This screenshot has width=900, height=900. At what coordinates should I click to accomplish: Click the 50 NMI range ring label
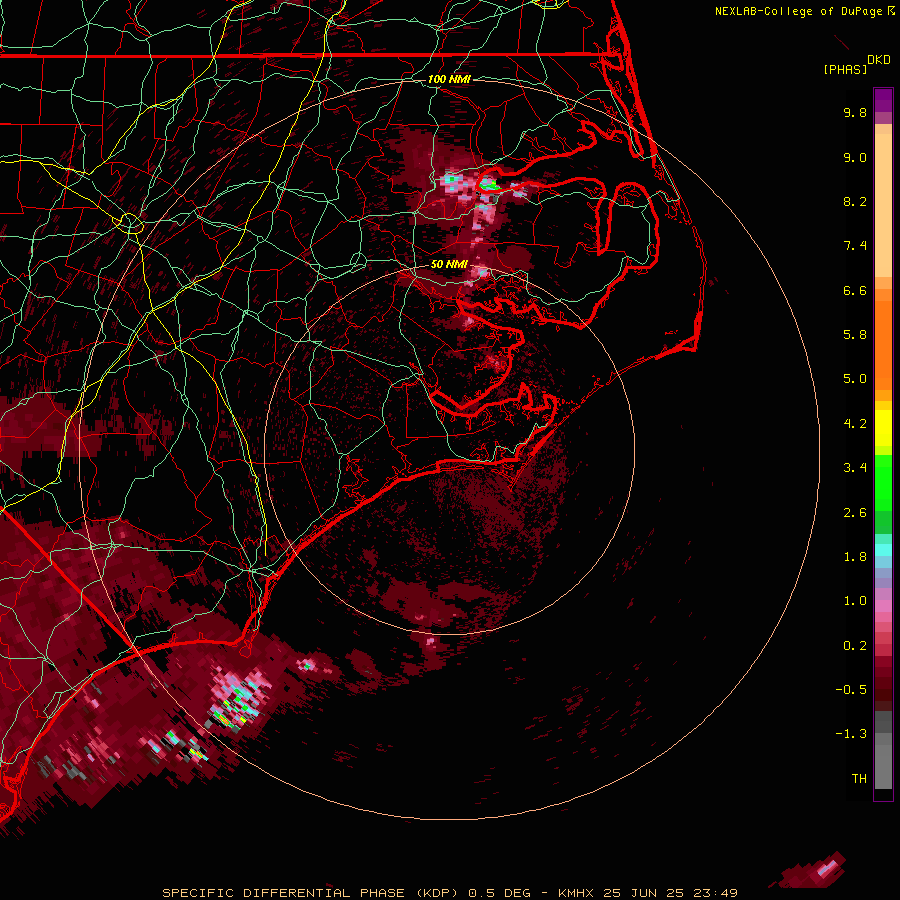point(449,264)
